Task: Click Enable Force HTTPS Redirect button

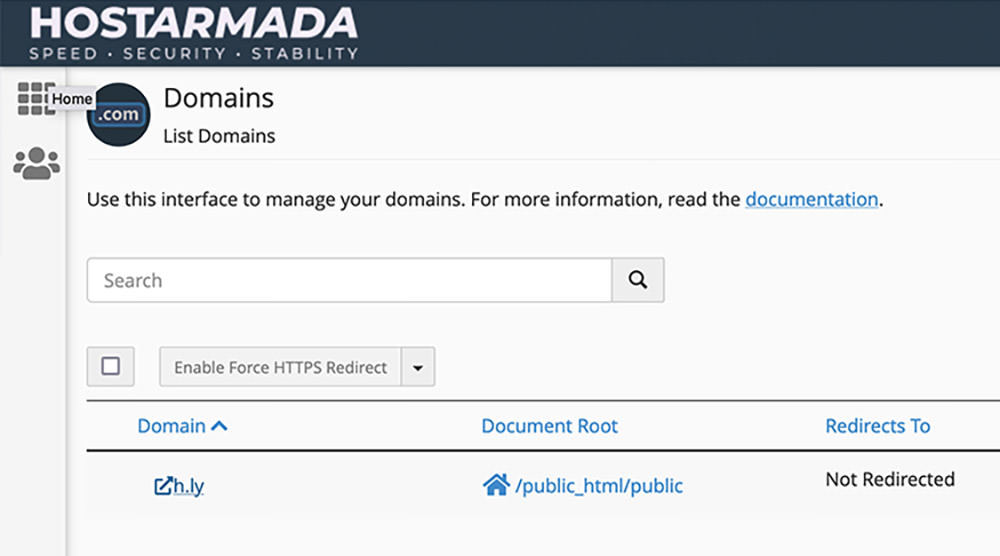Action: [x=281, y=367]
